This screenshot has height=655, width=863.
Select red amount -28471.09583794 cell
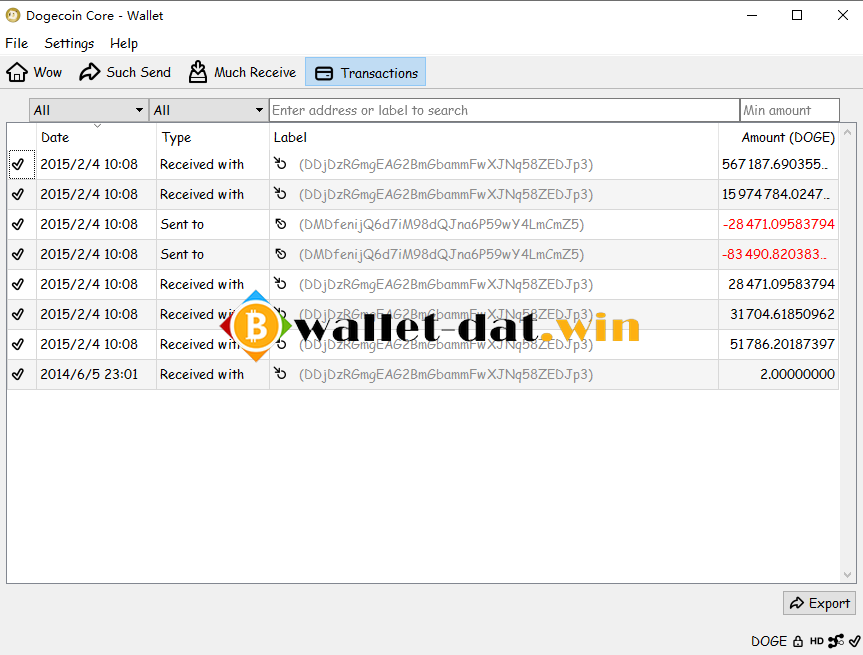coord(779,224)
